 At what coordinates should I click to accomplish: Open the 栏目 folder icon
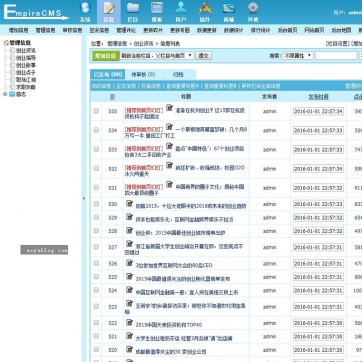[133, 12]
